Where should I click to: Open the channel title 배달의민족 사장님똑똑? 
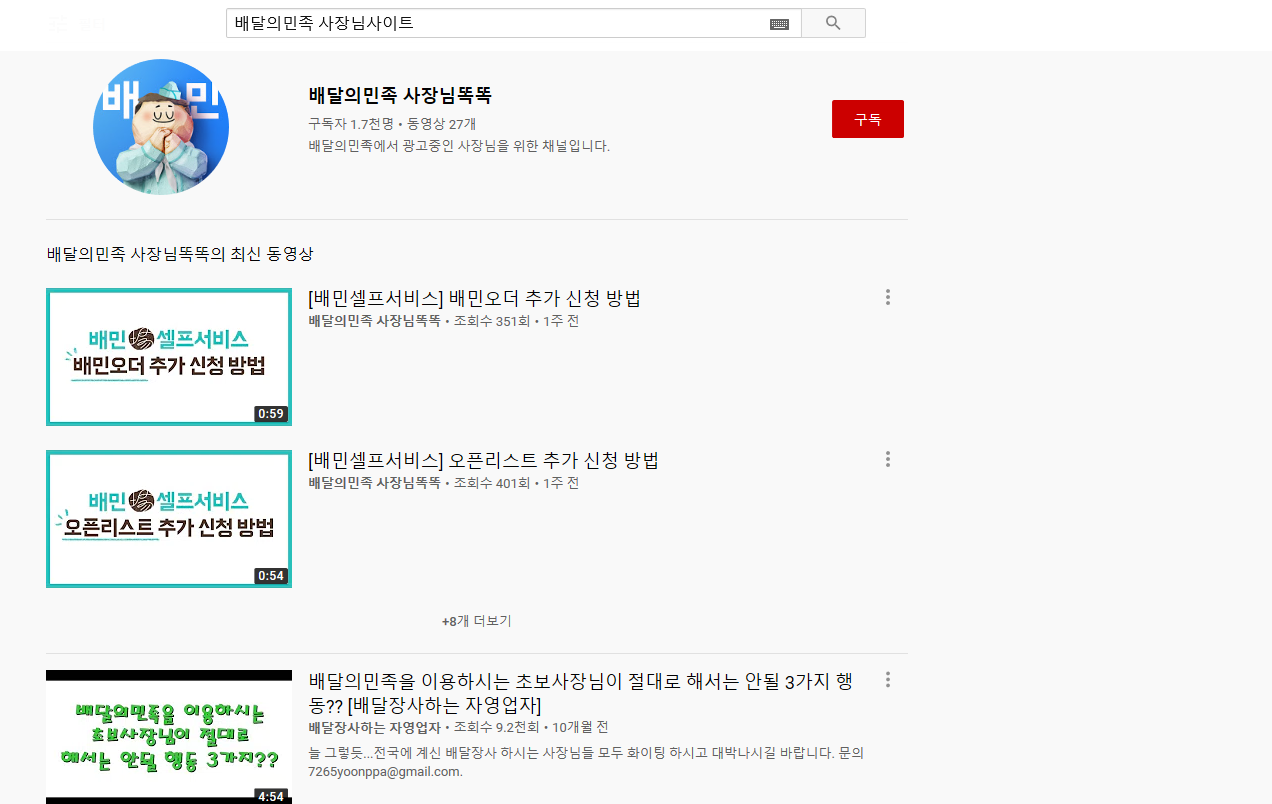tap(400, 96)
